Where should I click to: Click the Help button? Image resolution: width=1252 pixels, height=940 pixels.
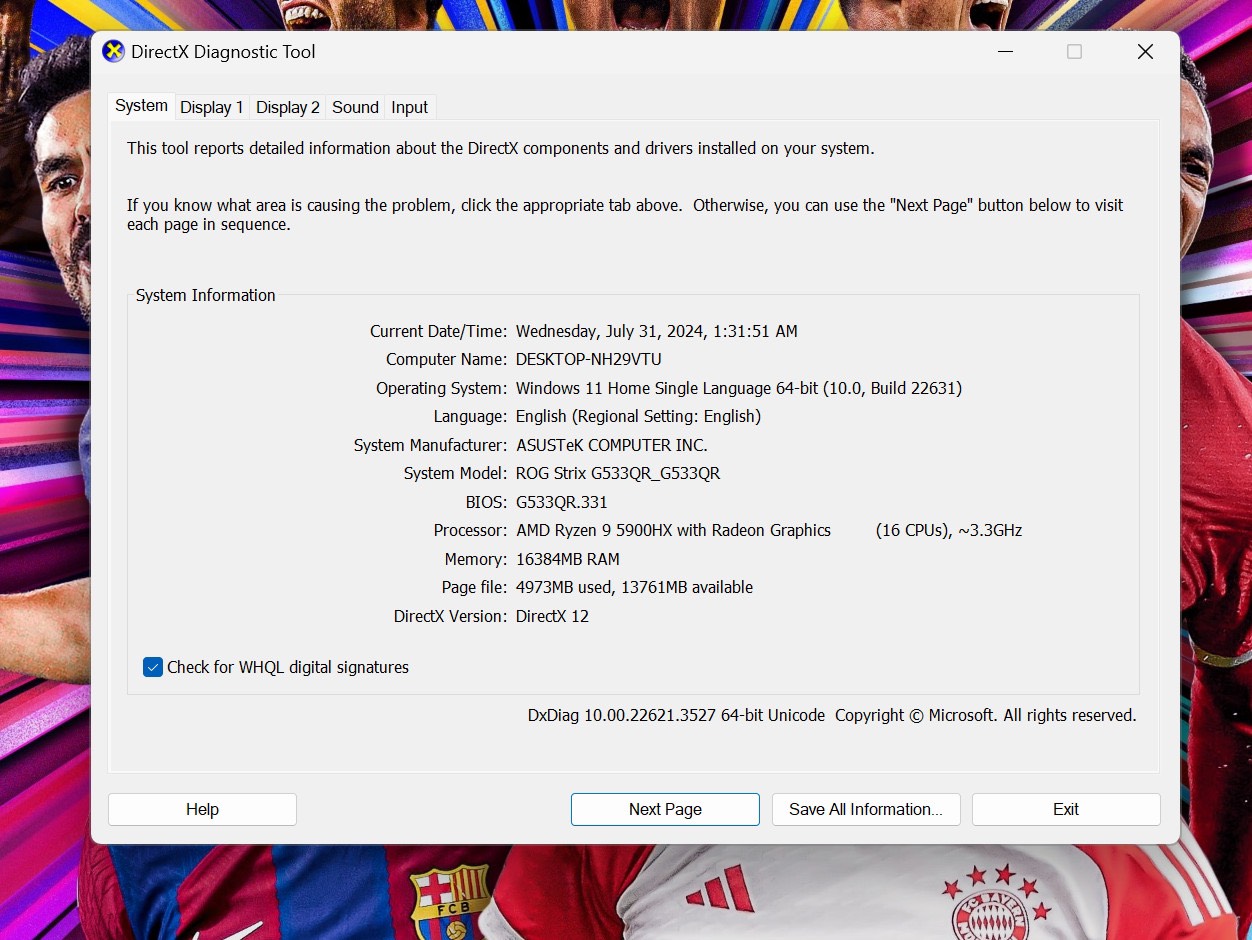[x=202, y=809]
